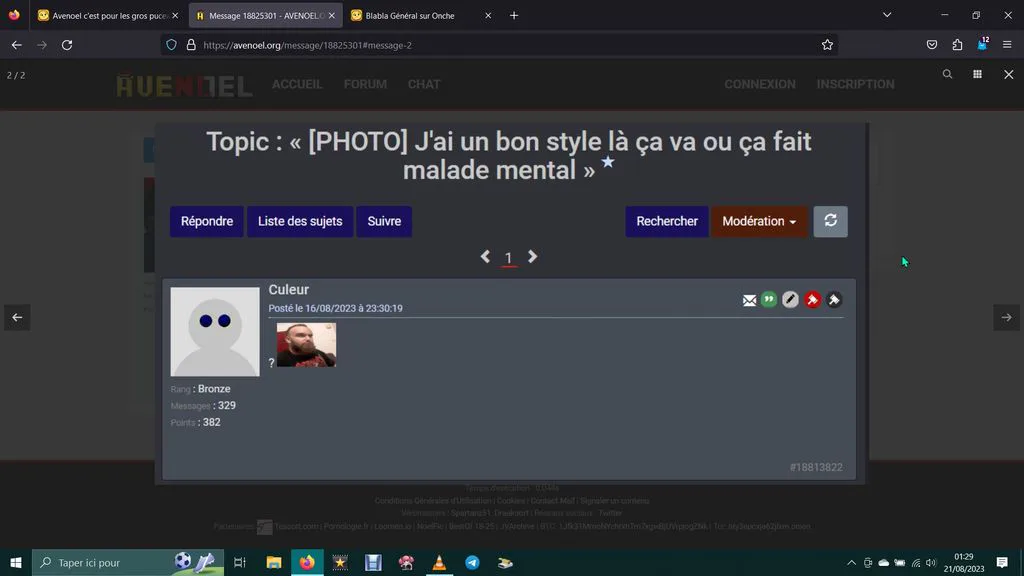1024x576 pixels.
Task: Click the Windows search box 'Taper ici pour'
Action: coord(127,562)
